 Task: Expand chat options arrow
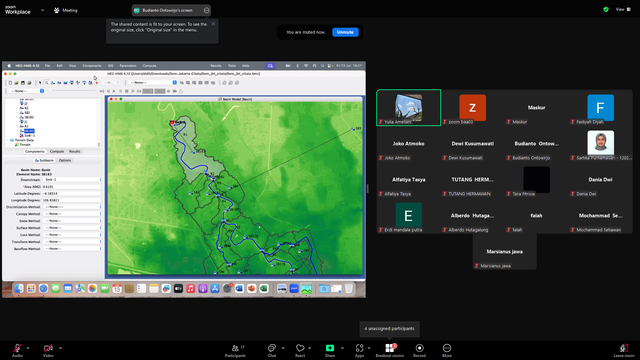[283, 348]
